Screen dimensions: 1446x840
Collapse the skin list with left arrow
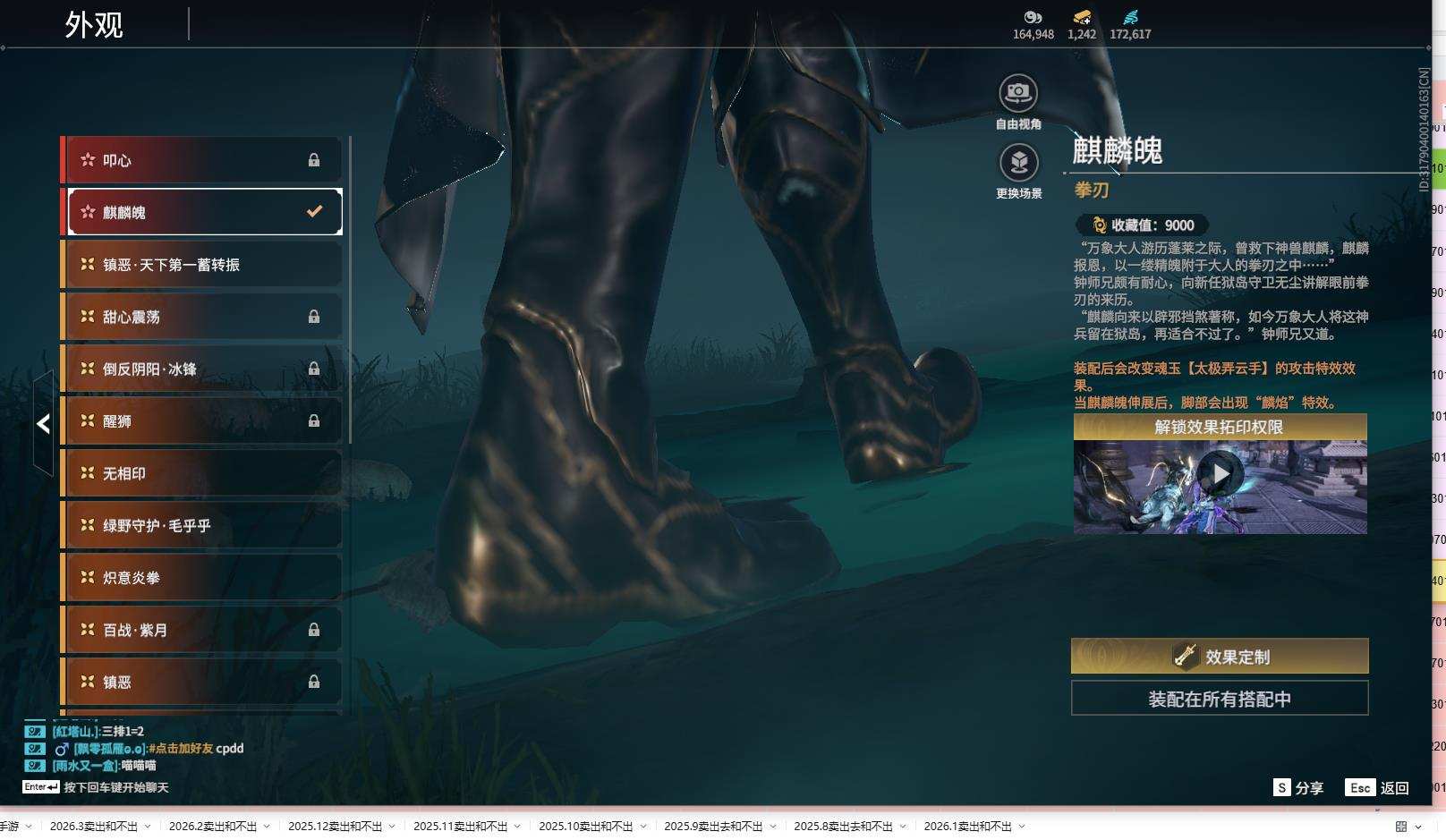tap(43, 424)
